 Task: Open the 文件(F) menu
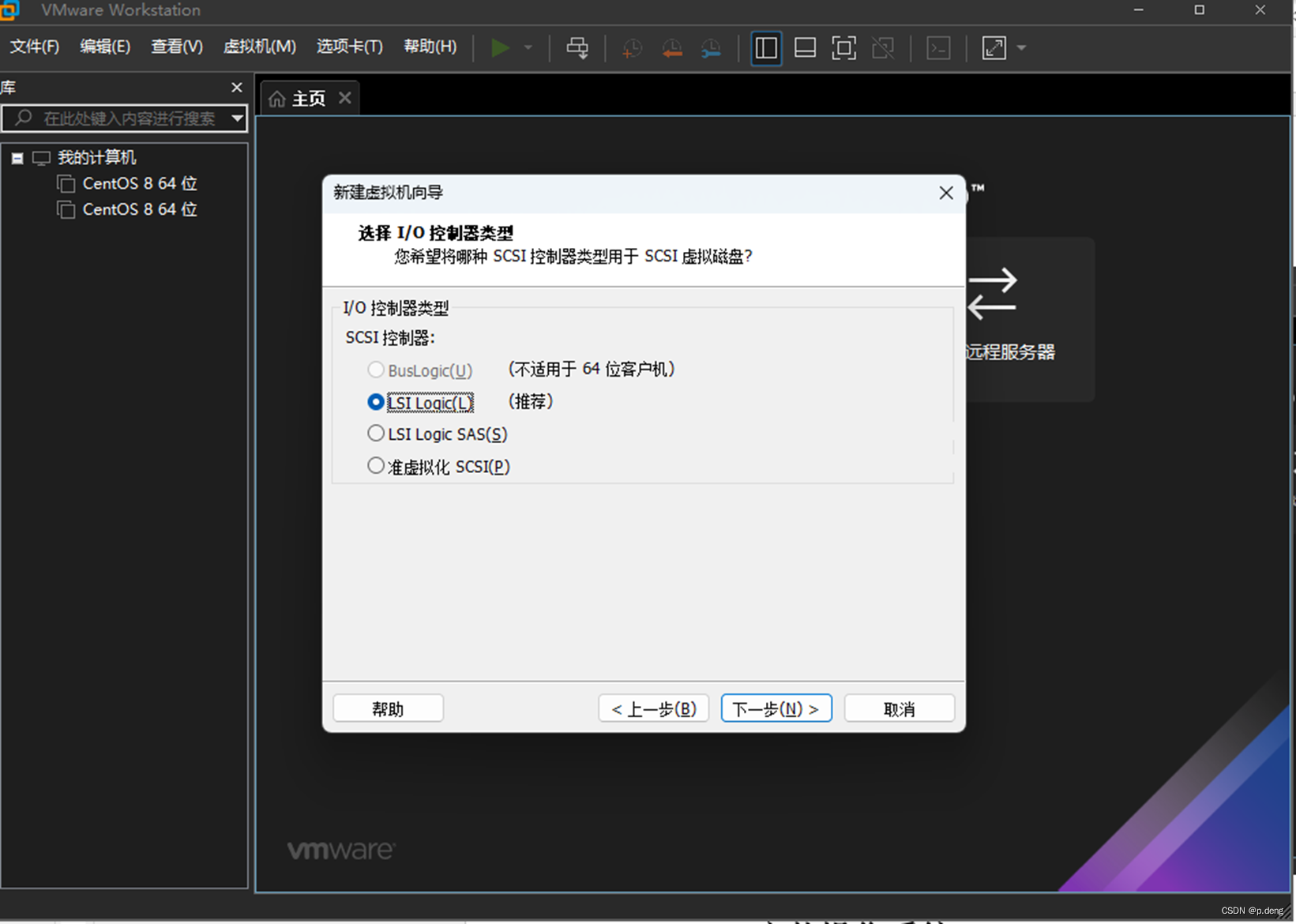coord(34,47)
